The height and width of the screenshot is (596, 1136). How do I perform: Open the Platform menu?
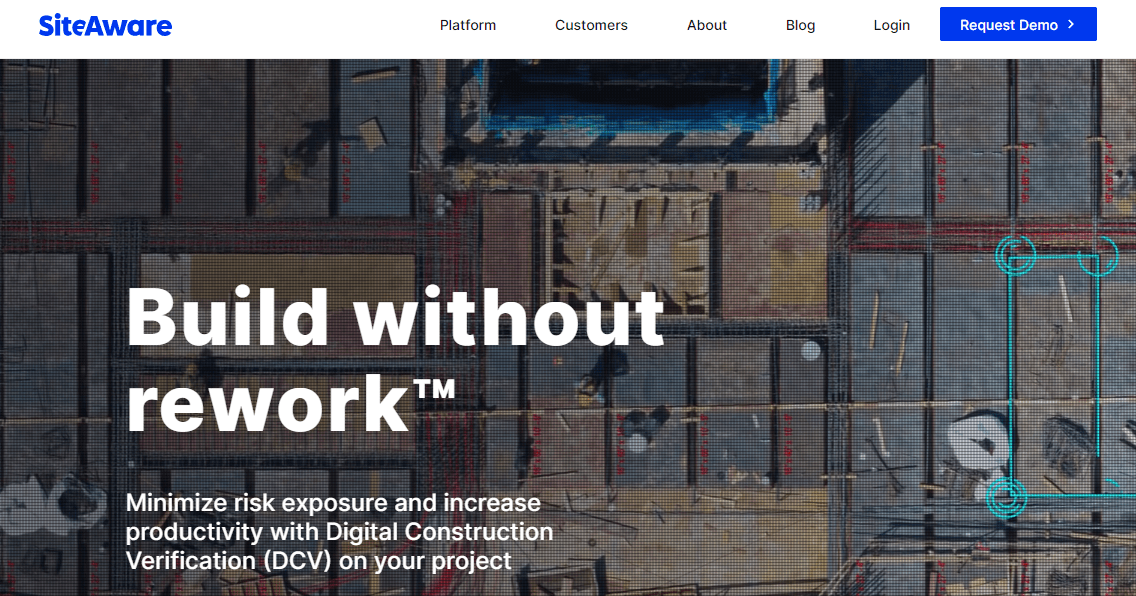(467, 25)
